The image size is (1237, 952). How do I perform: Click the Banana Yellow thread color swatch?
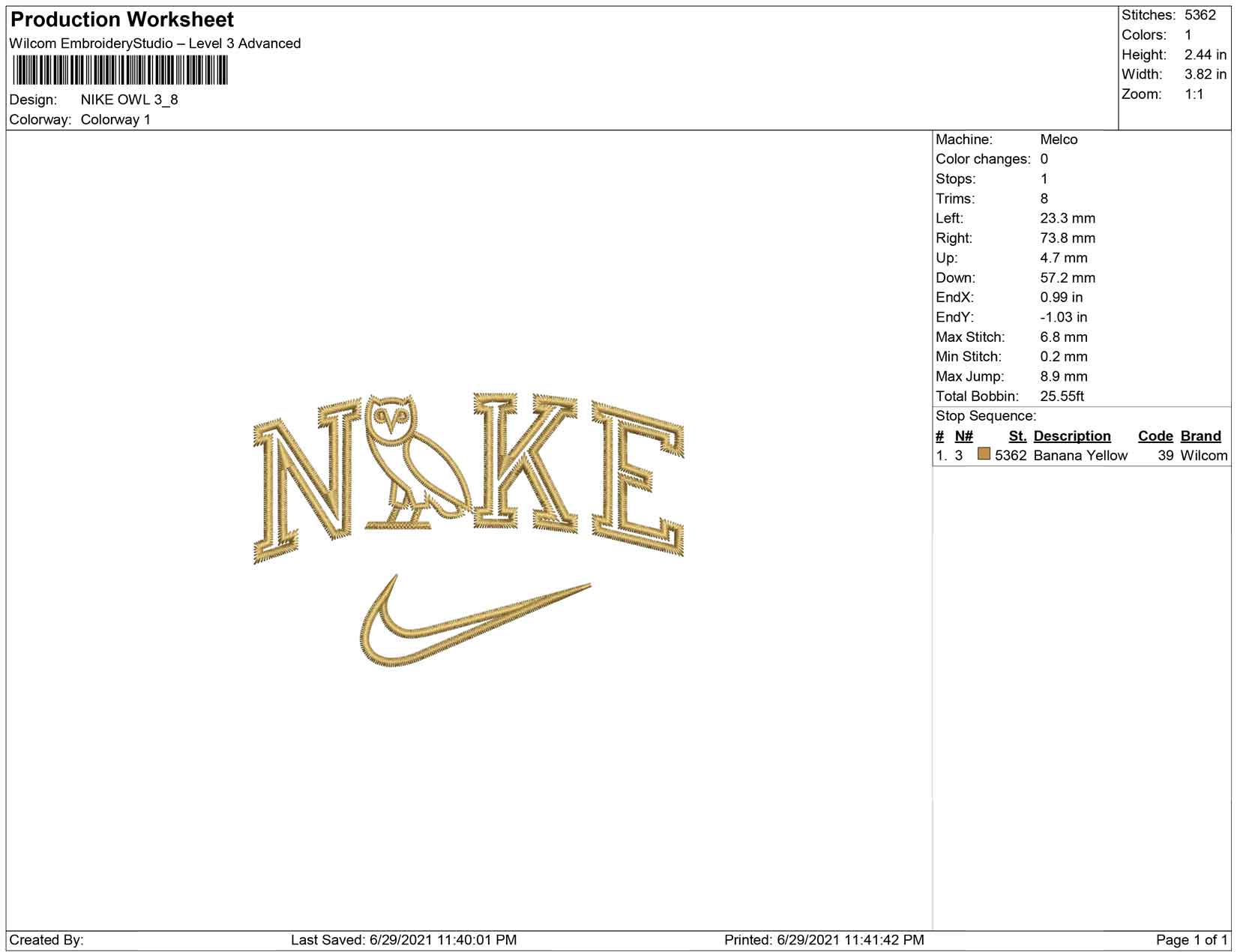tap(984, 454)
